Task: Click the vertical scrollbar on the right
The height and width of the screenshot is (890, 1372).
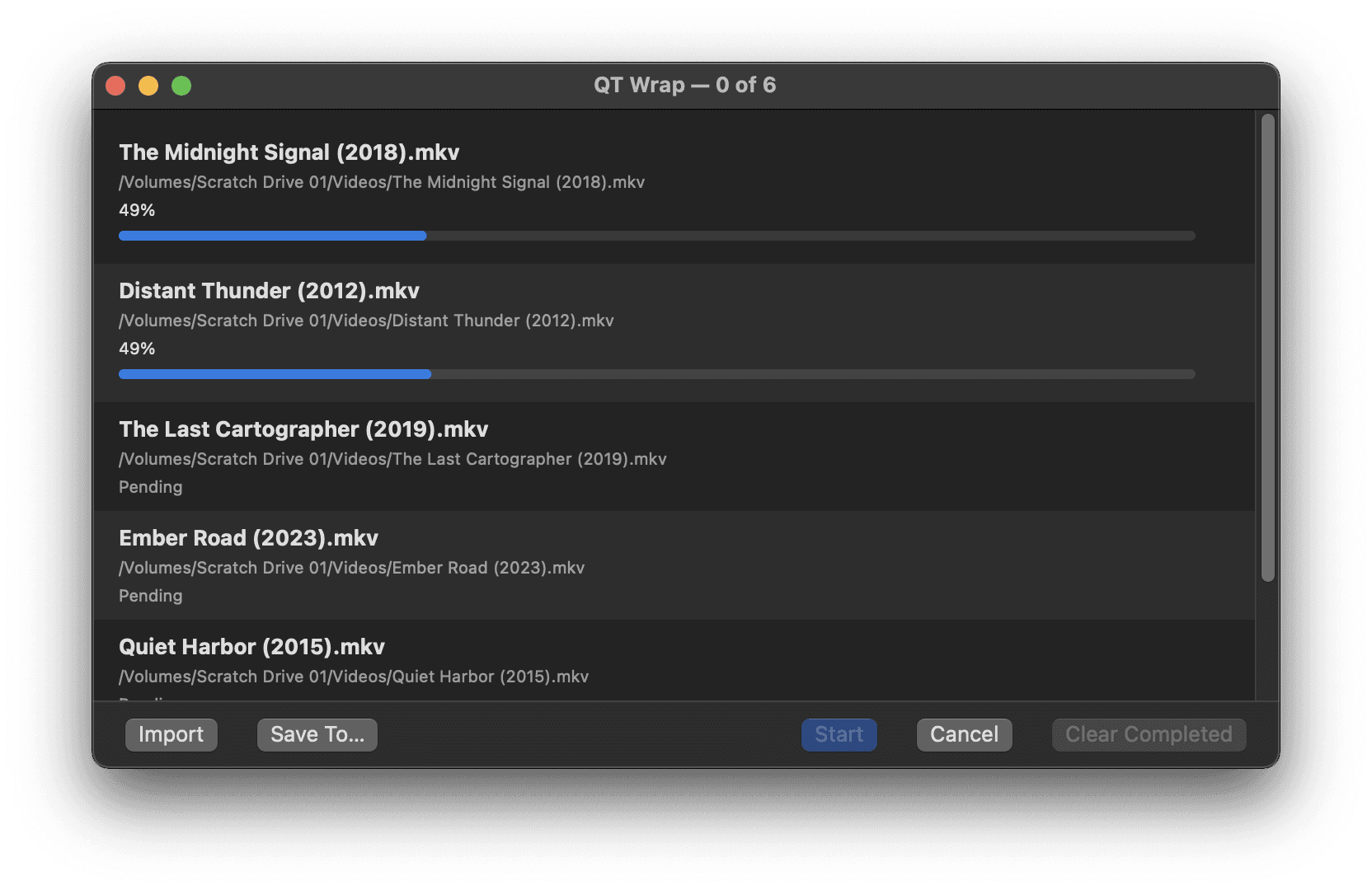Action: pyautogui.click(x=1266, y=346)
